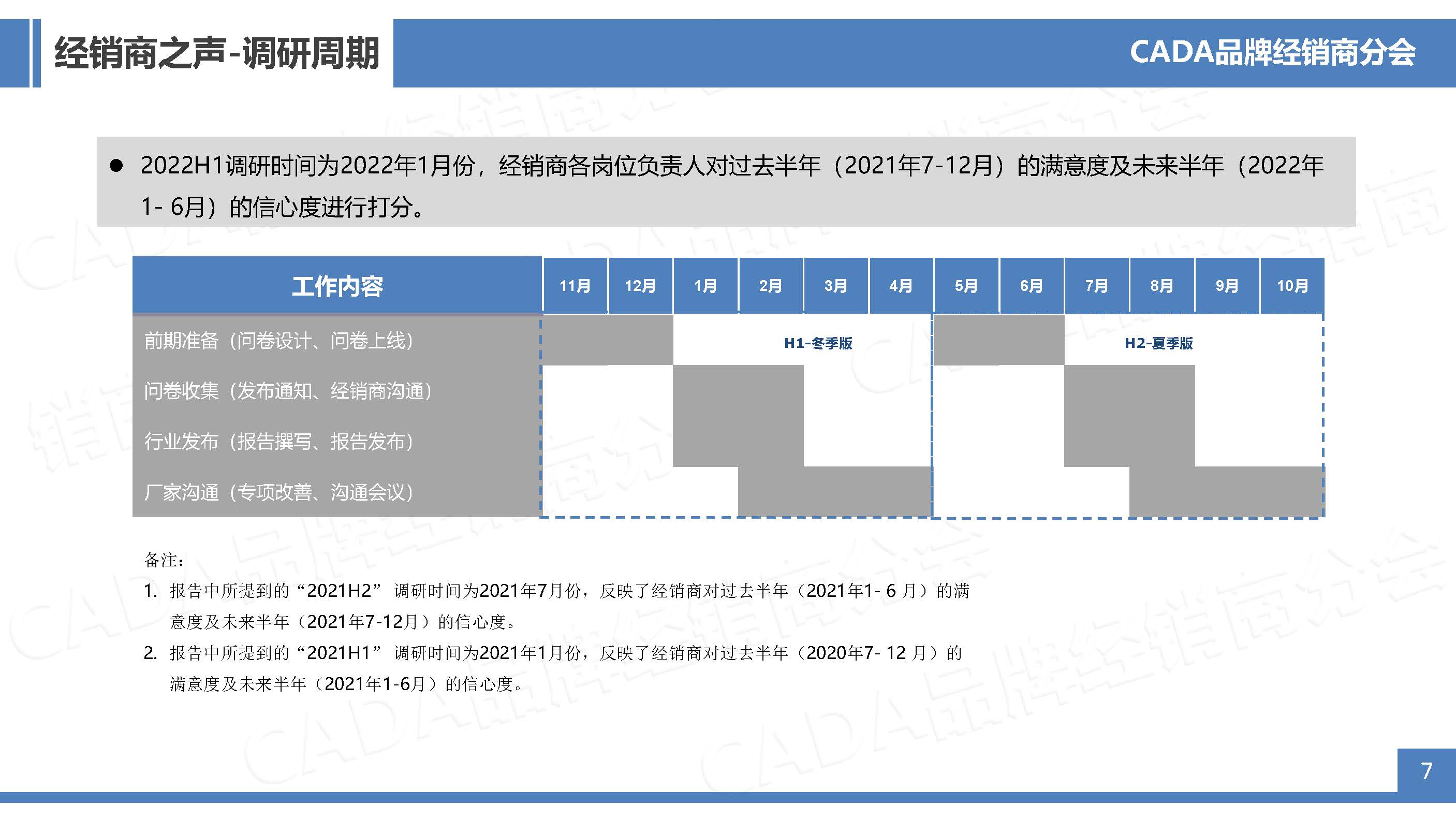The width and height of the screenshot is (1456, 819).
Task: Select the 行业发布 row label
Action: [x=279, y=442]
